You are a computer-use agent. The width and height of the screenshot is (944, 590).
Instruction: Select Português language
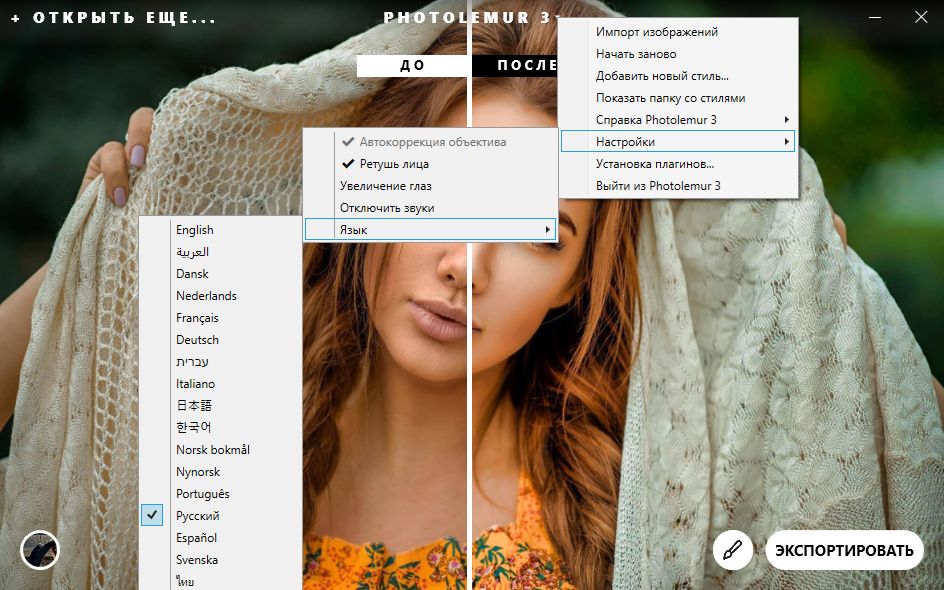click(x=220, y=494)
